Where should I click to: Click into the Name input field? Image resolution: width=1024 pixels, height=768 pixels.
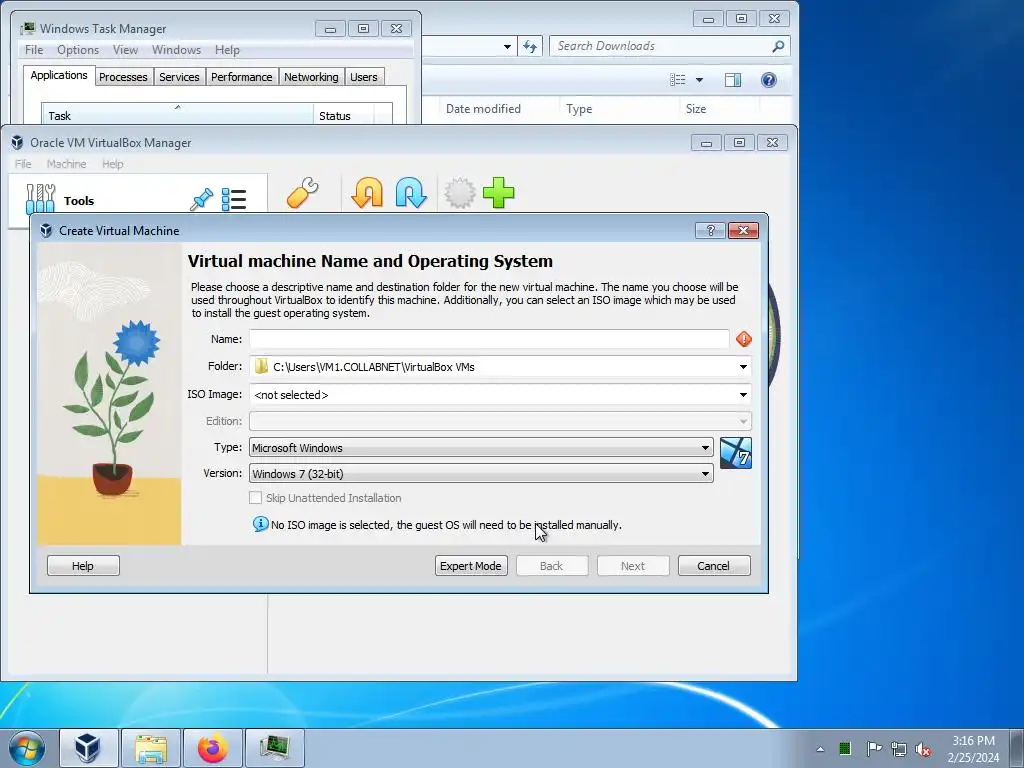(x=489, y=339)
